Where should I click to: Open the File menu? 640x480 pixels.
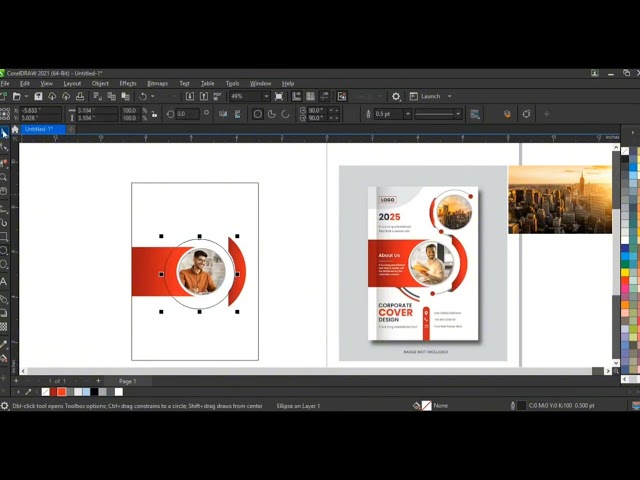pos(5,83)
